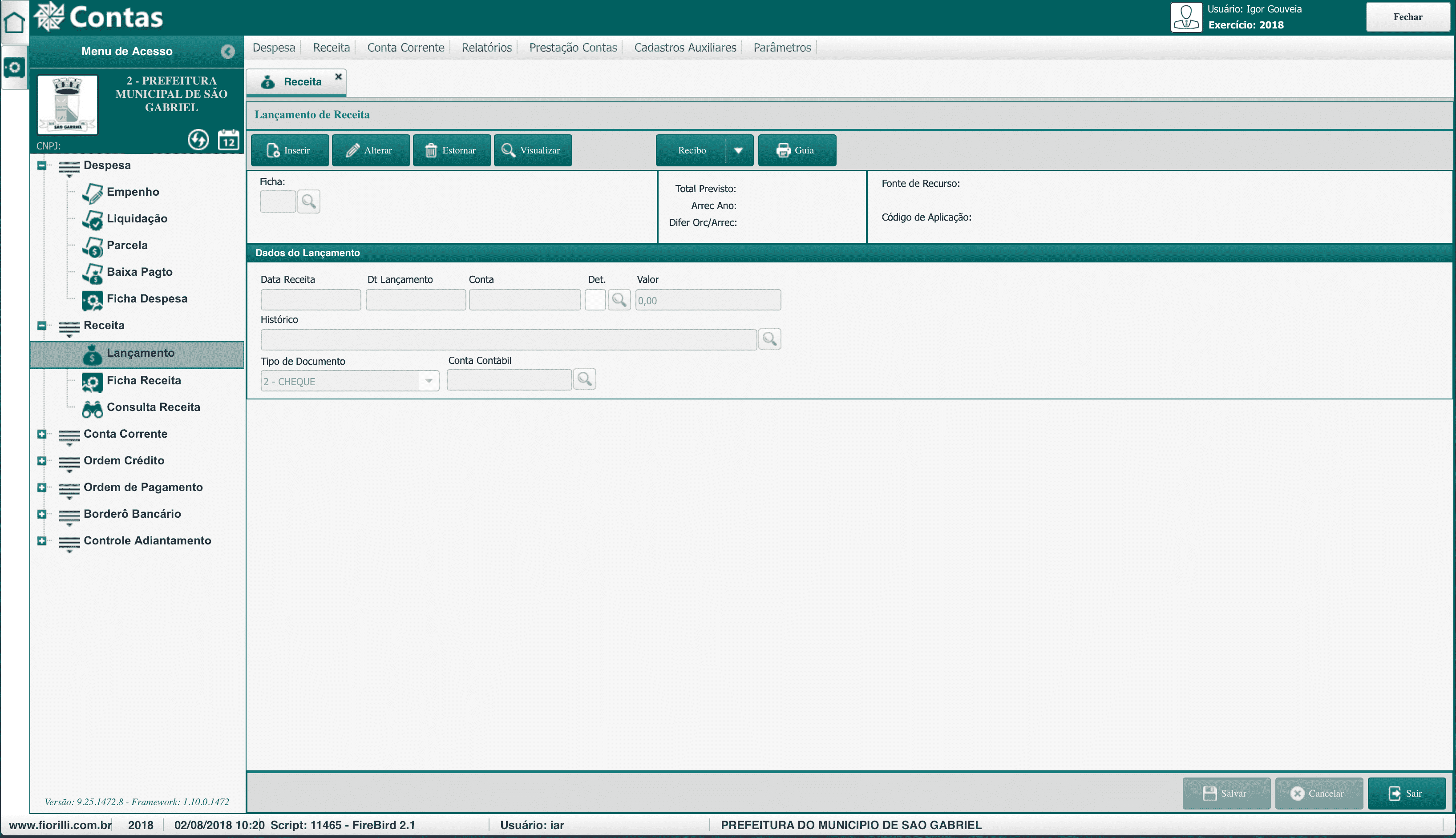Collapse the Despesa tree node

click(41, 165)
